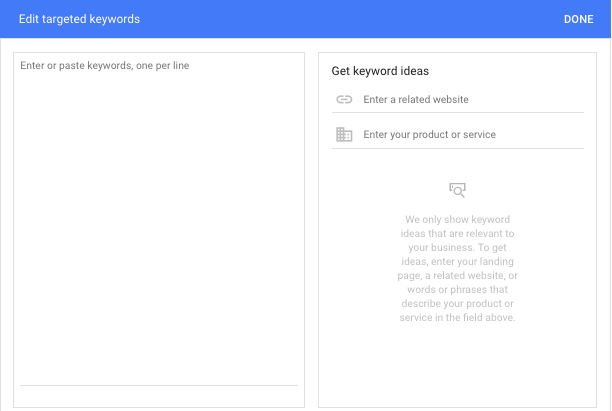Click the magnifier icon above the hint text
The image size is (612, 411).
pyautogui.click(x=458, y=189)
